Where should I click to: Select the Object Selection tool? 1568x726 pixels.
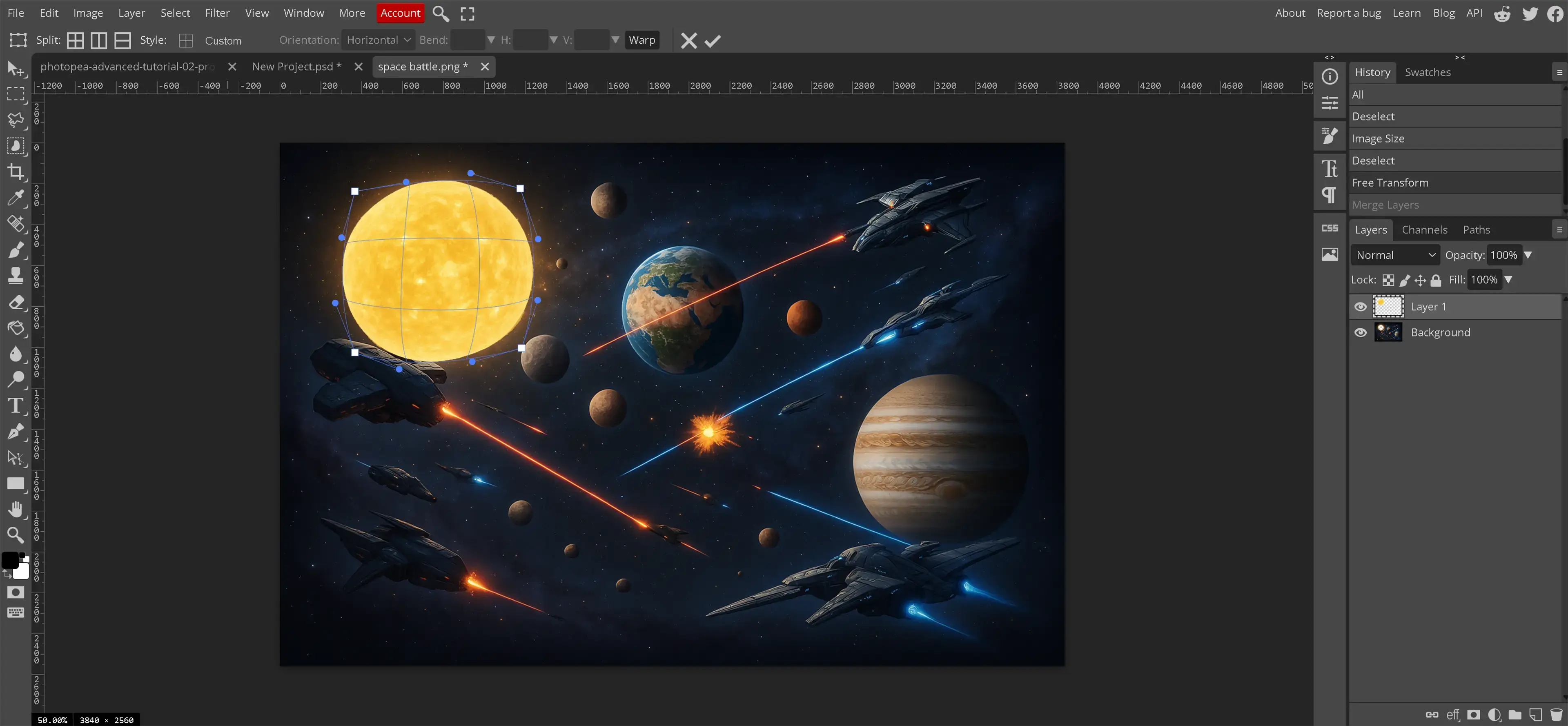tap(15, 145)
